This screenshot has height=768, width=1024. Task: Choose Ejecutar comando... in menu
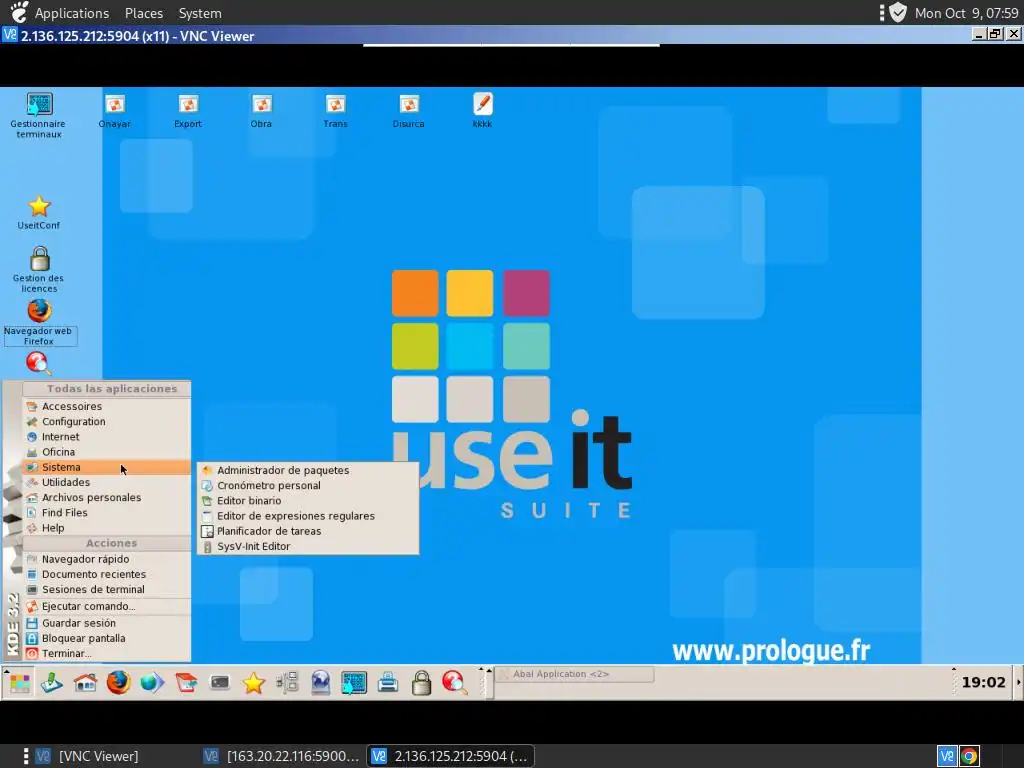point(106,607)
